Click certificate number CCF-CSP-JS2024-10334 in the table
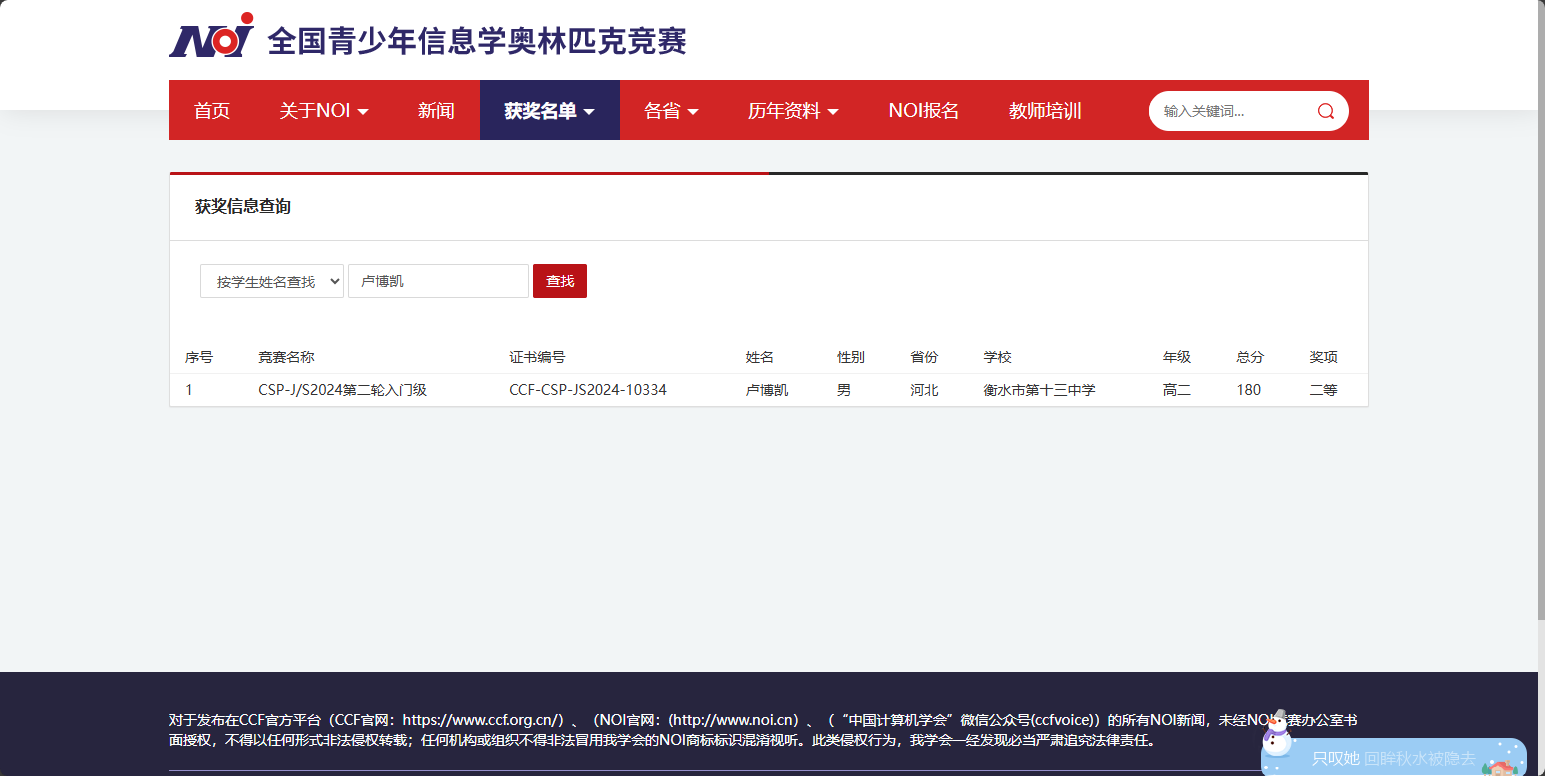This screenshot has height=776, width=1545. pyautogui.click(x=588, y=390)
